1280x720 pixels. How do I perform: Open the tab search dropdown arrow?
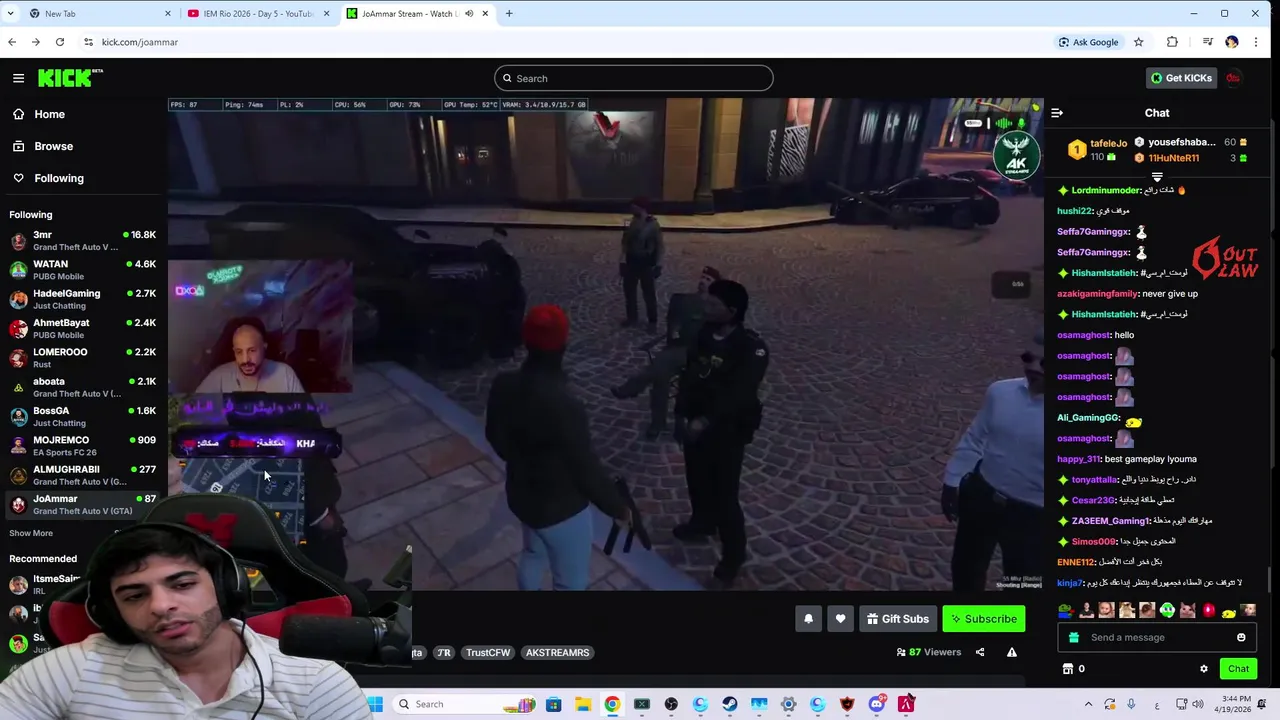coord(10,13)
